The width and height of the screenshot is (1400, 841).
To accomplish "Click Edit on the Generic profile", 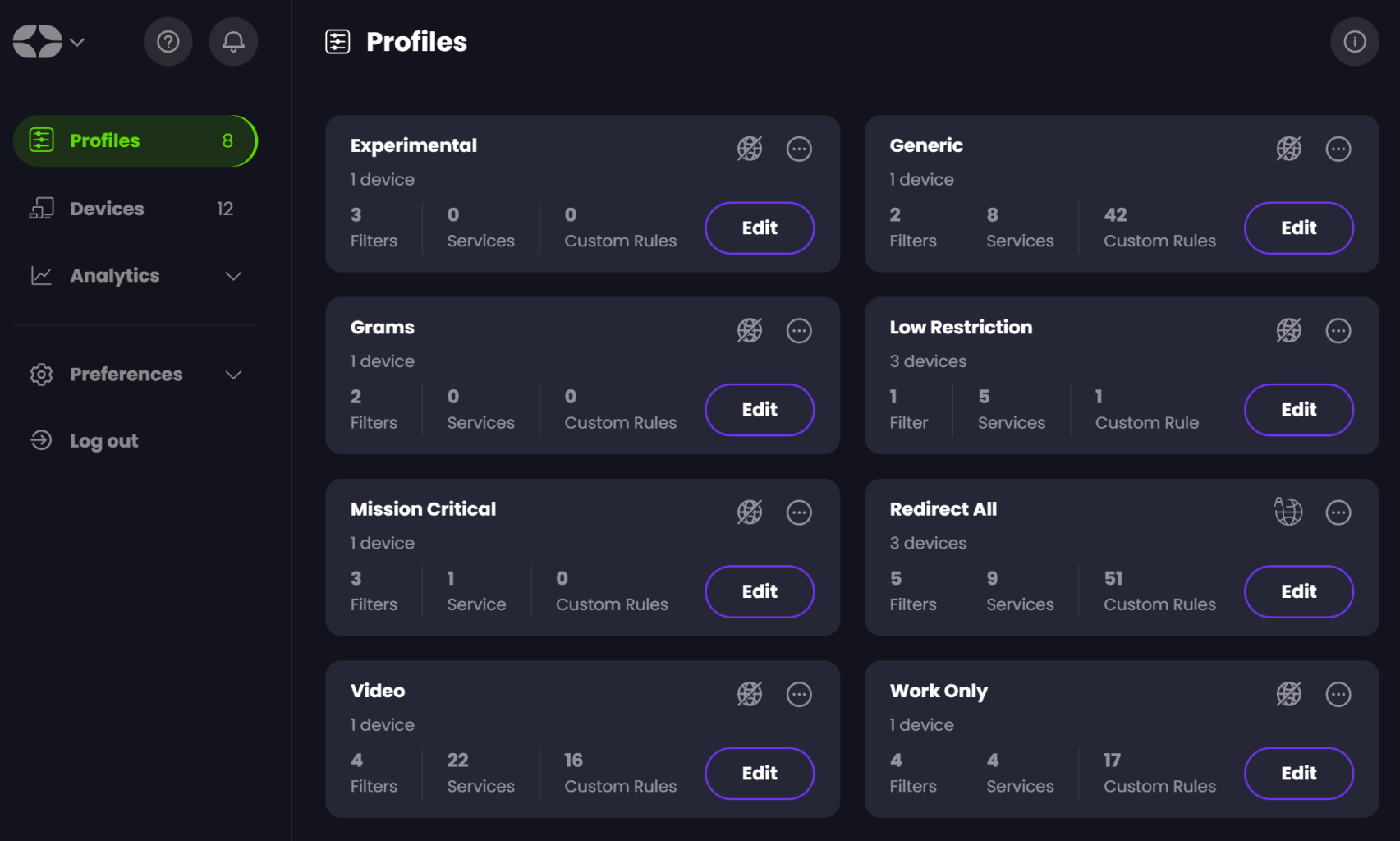I will click(x=1298, y=228).
